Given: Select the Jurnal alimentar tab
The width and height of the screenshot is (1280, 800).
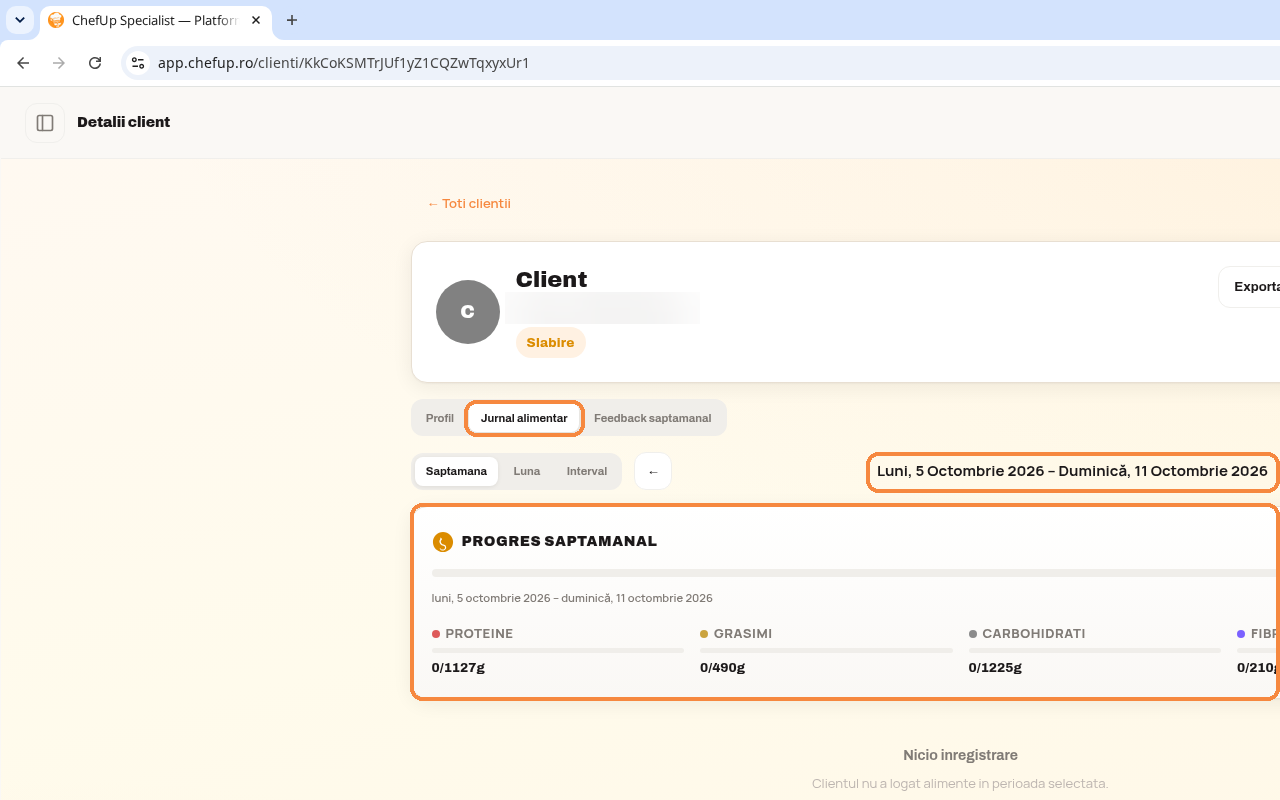Looking at the screenshot, I should coord(524,418).
